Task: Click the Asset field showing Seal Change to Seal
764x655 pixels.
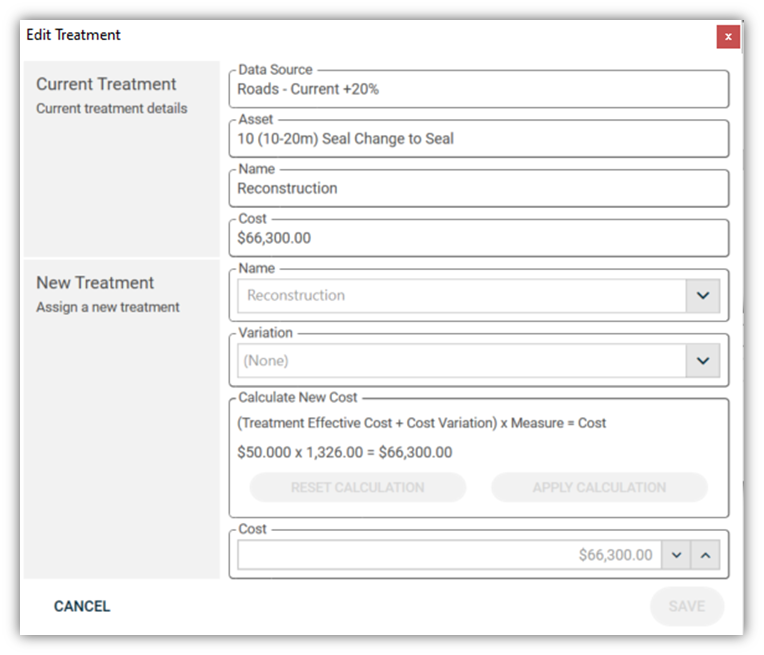Action: click(x=479, y=139)
